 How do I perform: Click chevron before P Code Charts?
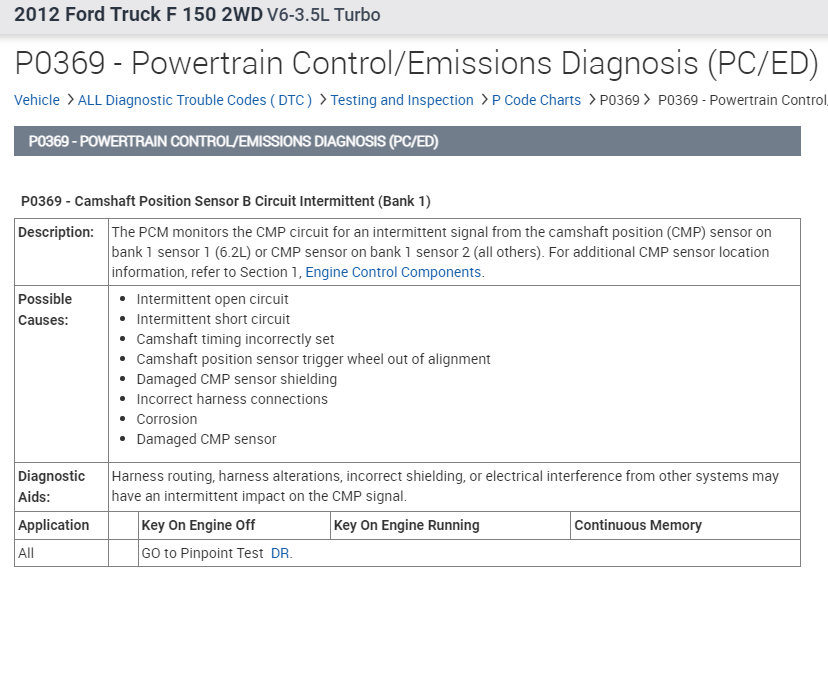(x=483, y=100)
